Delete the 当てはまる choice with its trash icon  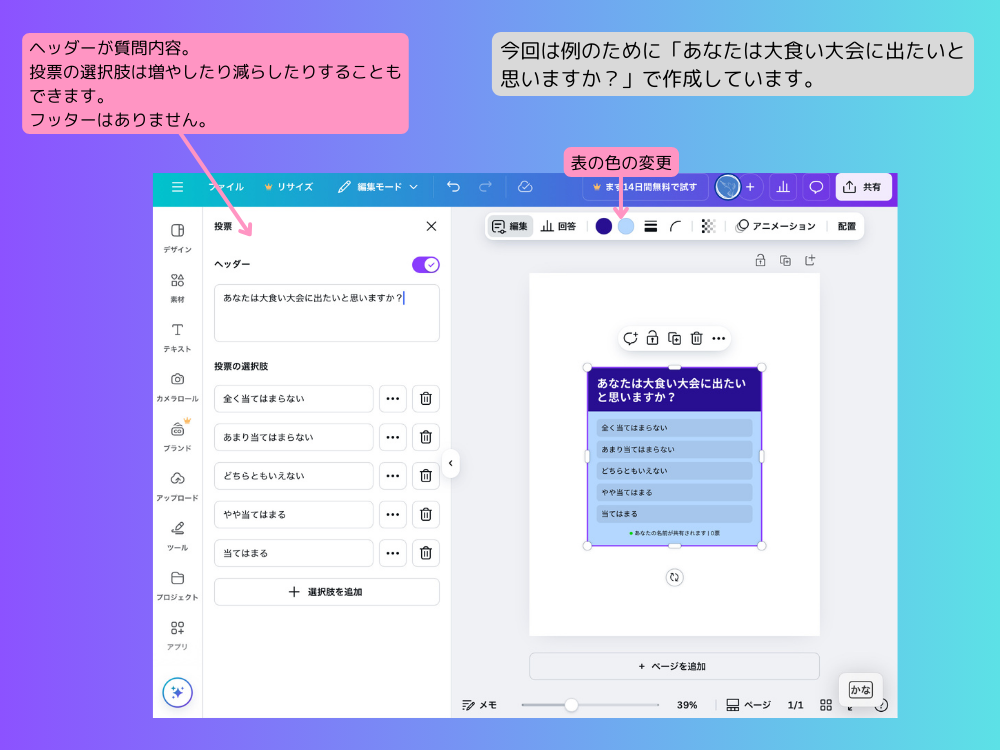pos(425,553)
